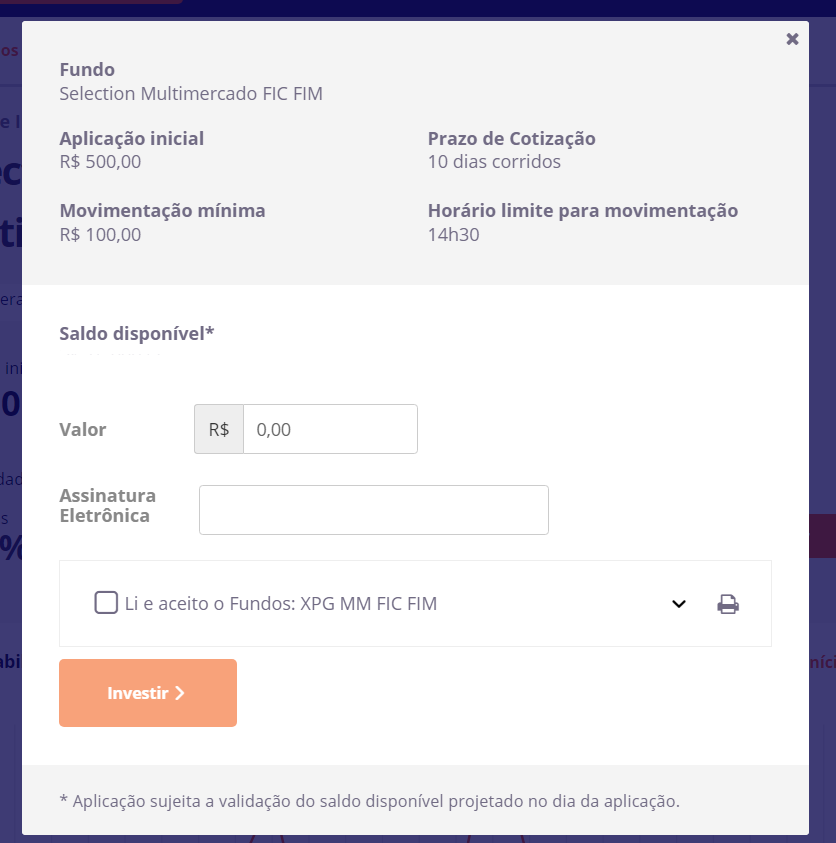The width and height of the screenshot is (836, 843).
Task: Close the investment dialog with the X
Action: 792,39
